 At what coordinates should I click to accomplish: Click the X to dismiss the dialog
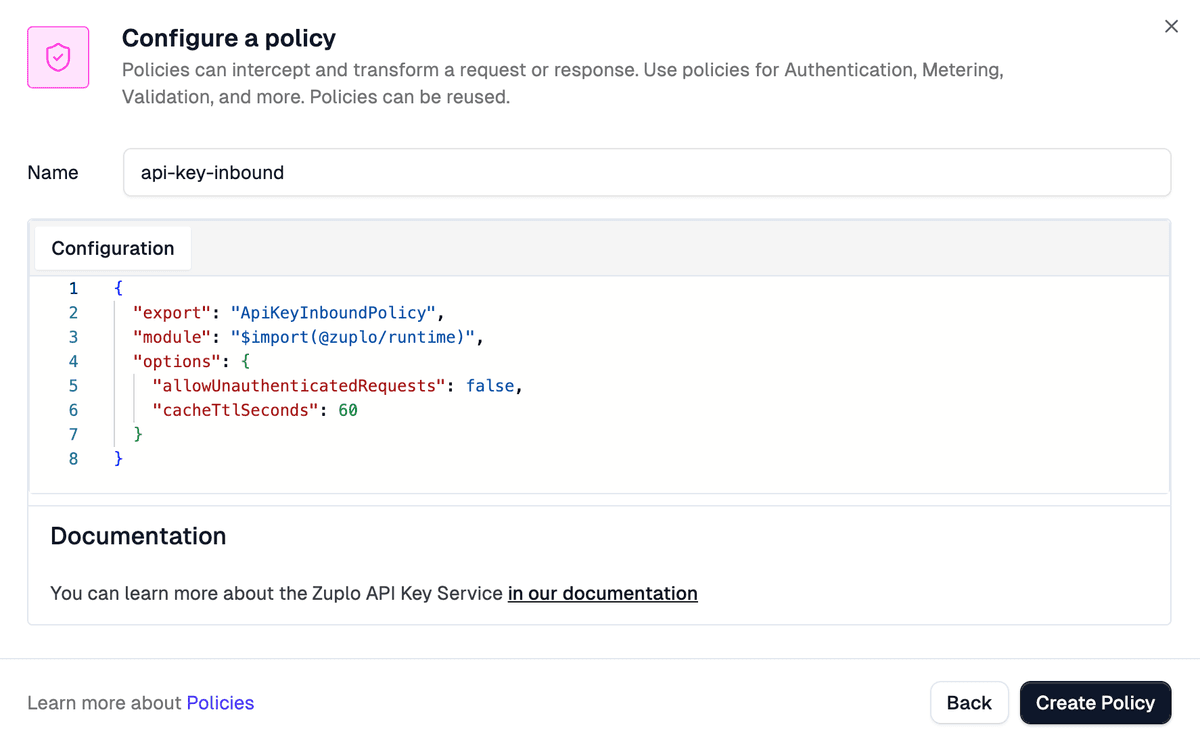coord(1170,26)
